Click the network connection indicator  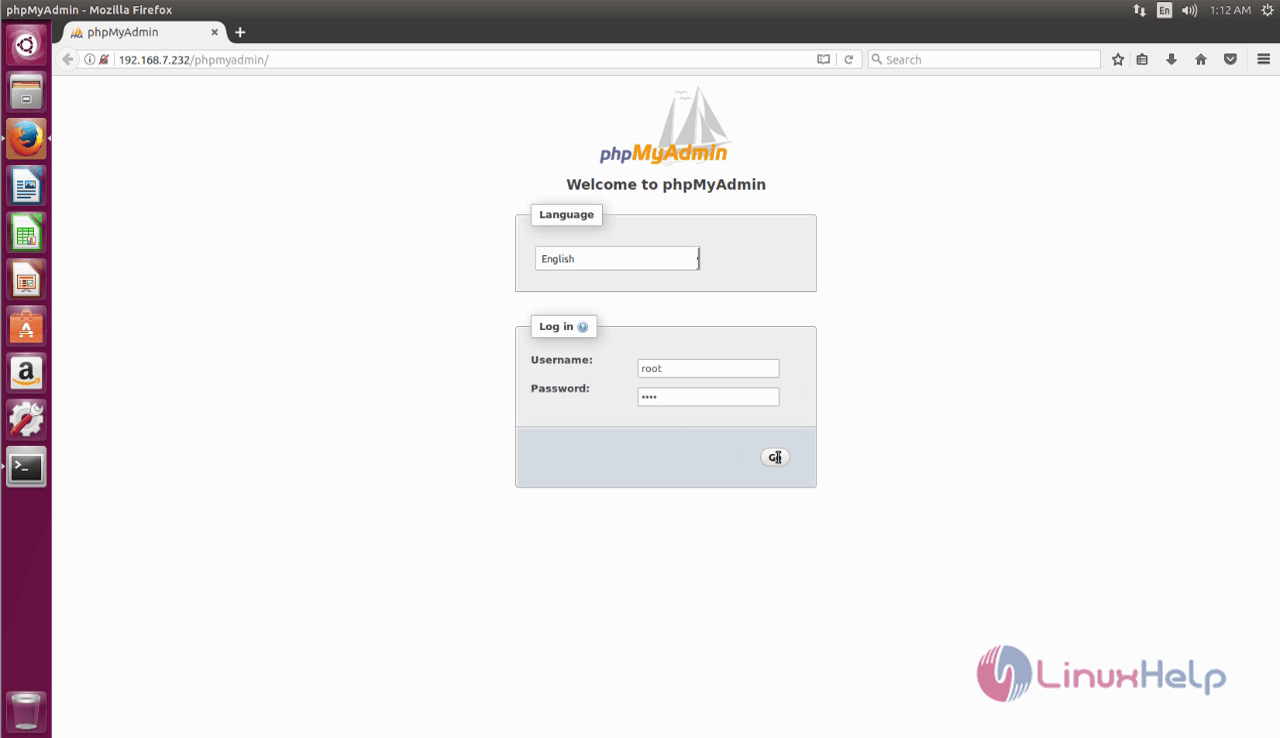click(x=1140, y=10)
